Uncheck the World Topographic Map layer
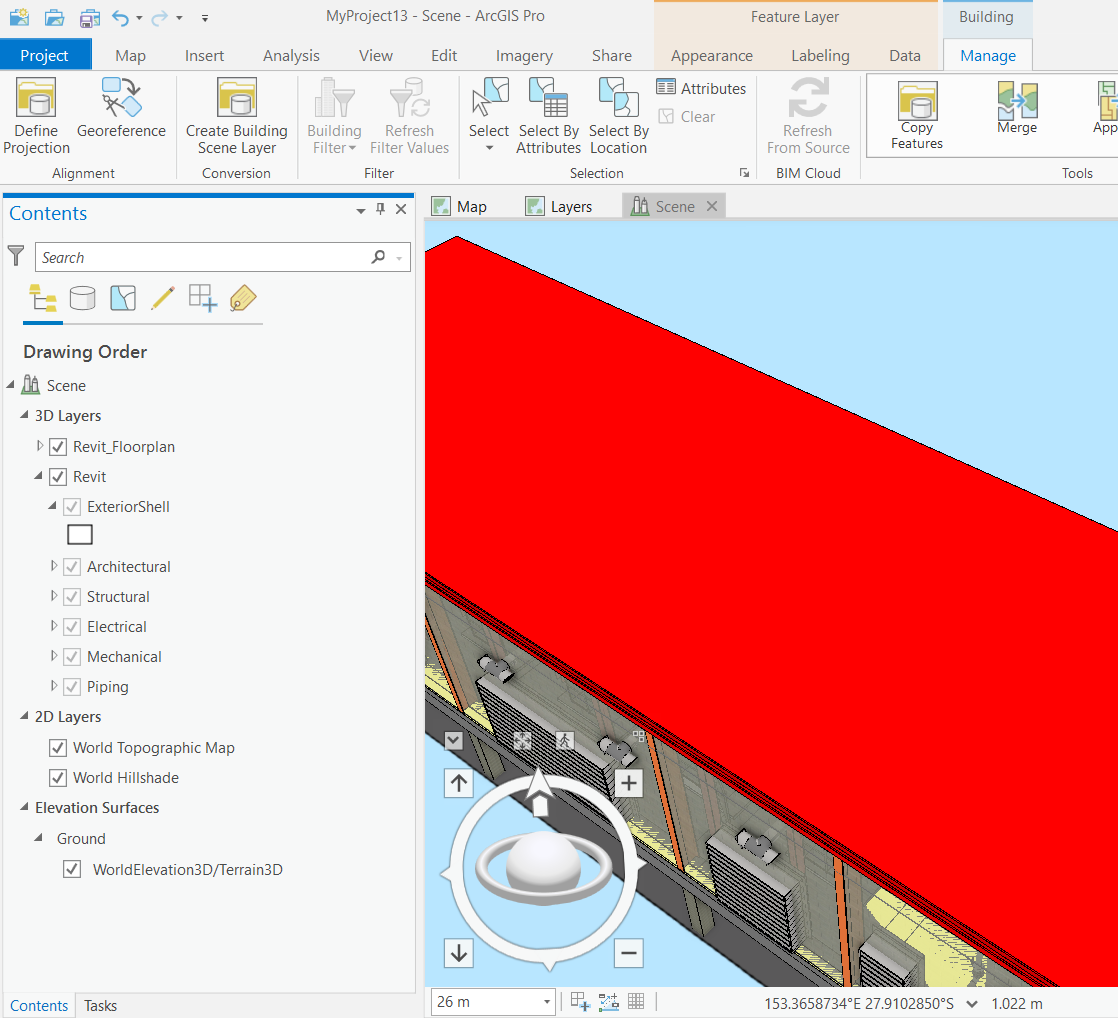This screenshot has width=1118, height=1018. click(58, 747)
